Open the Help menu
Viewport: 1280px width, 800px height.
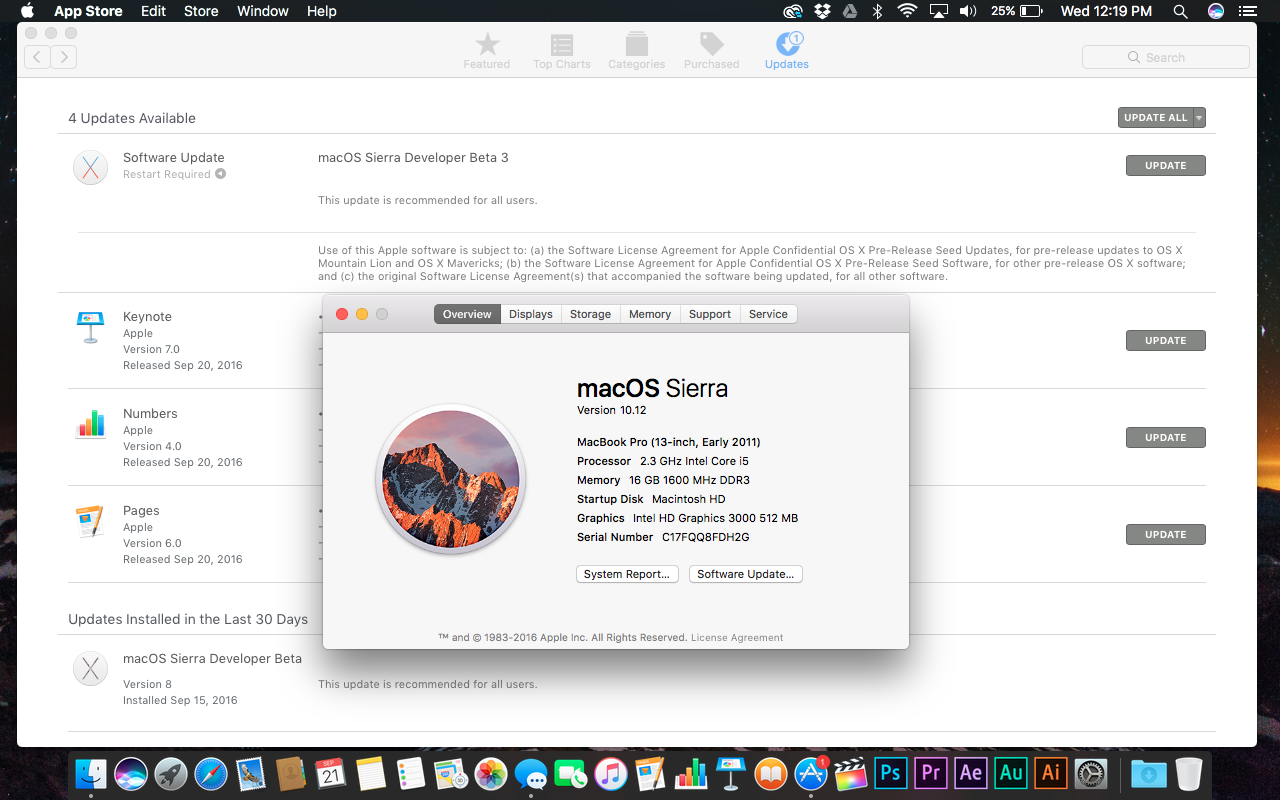coord(322,11)
